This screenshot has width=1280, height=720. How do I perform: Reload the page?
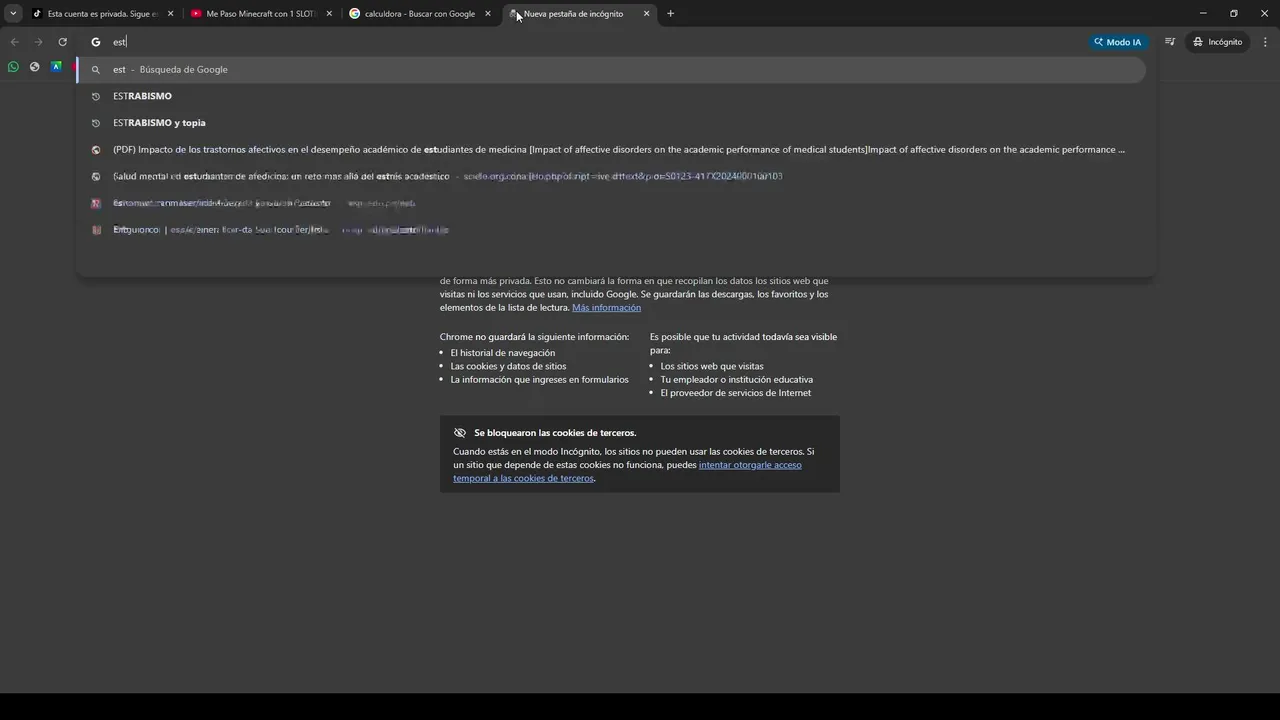pyautogui.click(x=62, y=42)
